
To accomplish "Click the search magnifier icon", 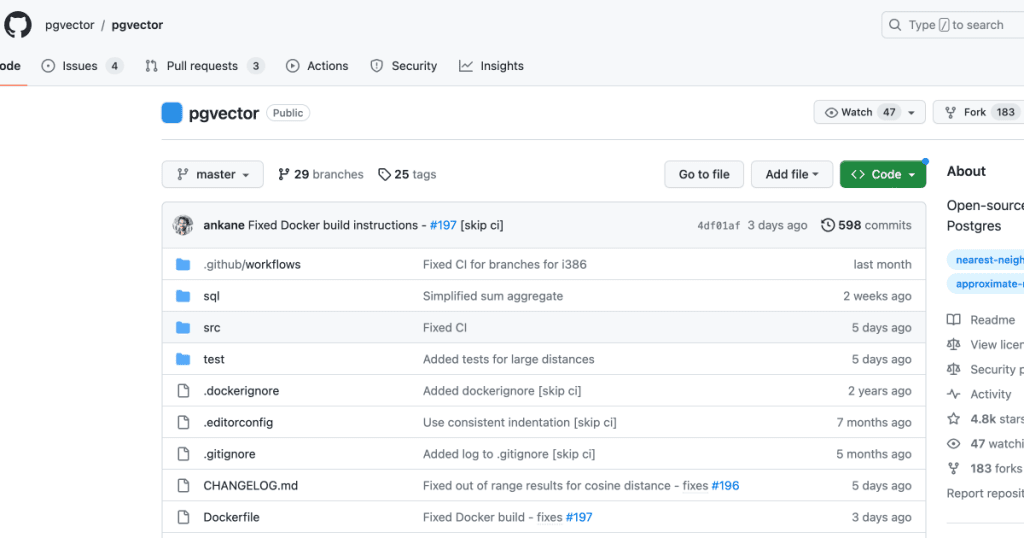I will [x=895, y=25].
